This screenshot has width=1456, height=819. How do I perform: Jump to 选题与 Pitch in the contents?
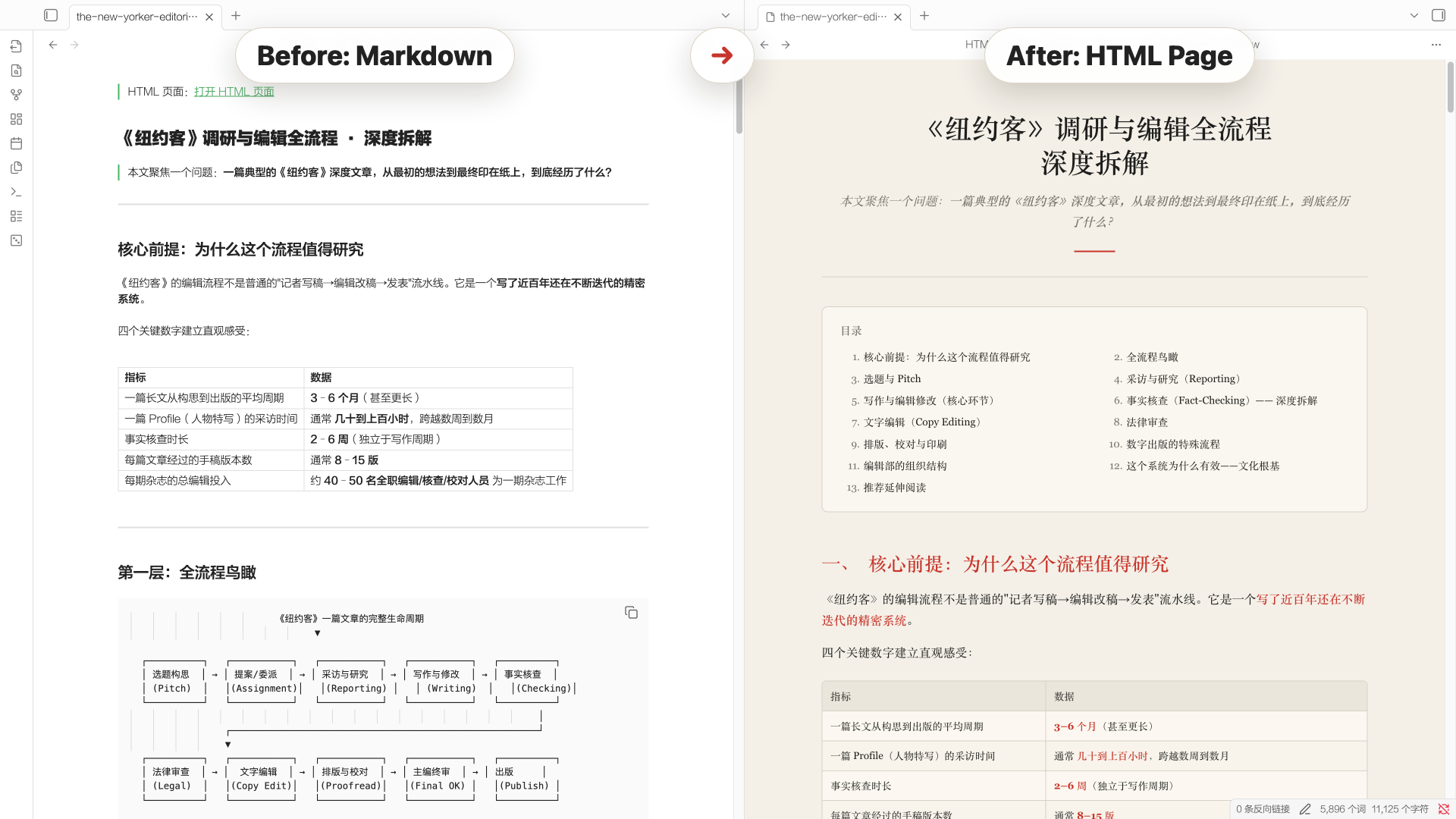892,379
